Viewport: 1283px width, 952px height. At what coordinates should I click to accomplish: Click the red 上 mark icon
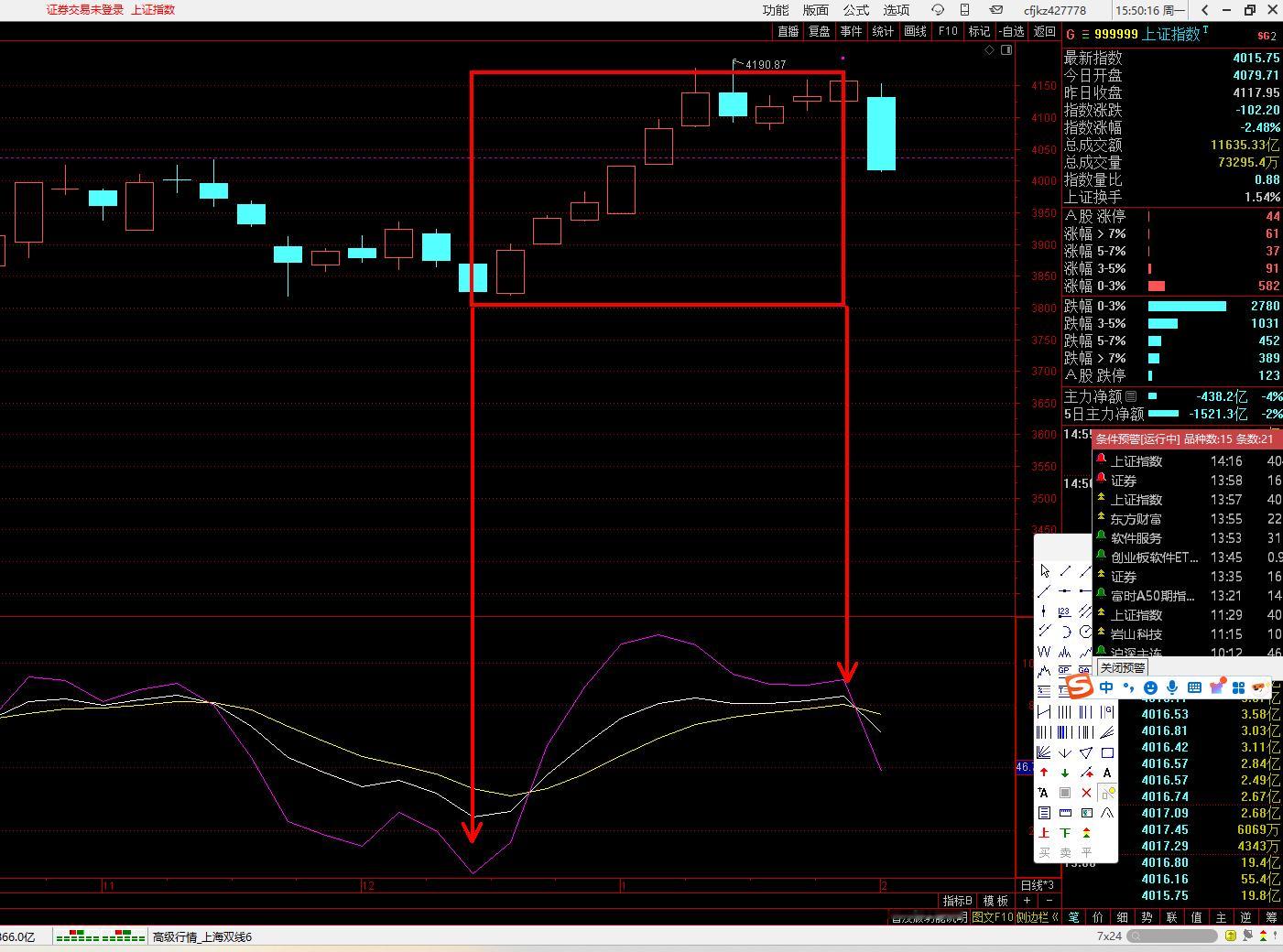[1044, 833]
